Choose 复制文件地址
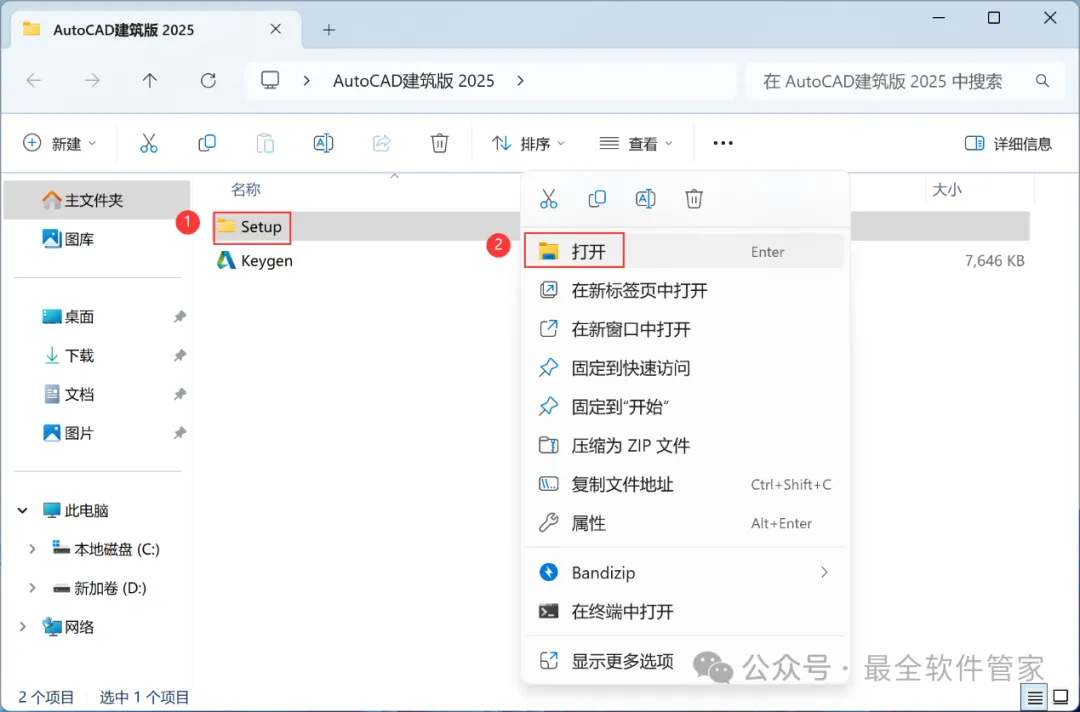1080x712 pixels. coord(685,484)
